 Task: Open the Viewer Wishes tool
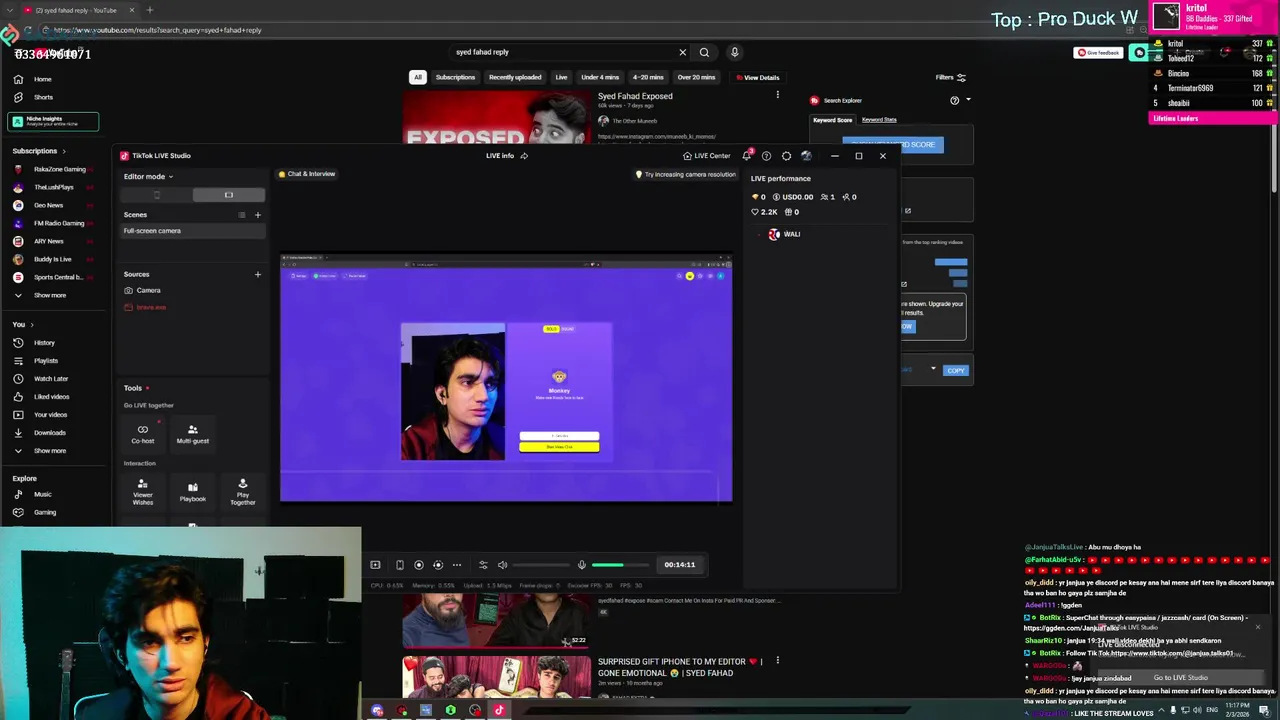[x=143, y=492]
